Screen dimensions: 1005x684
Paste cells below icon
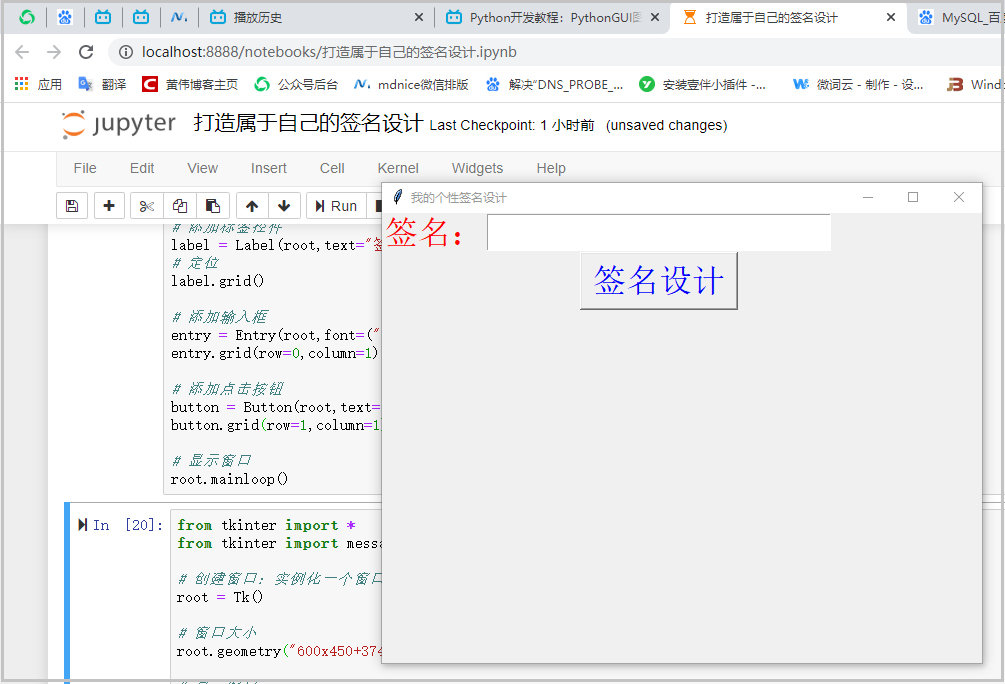[213, 206]
